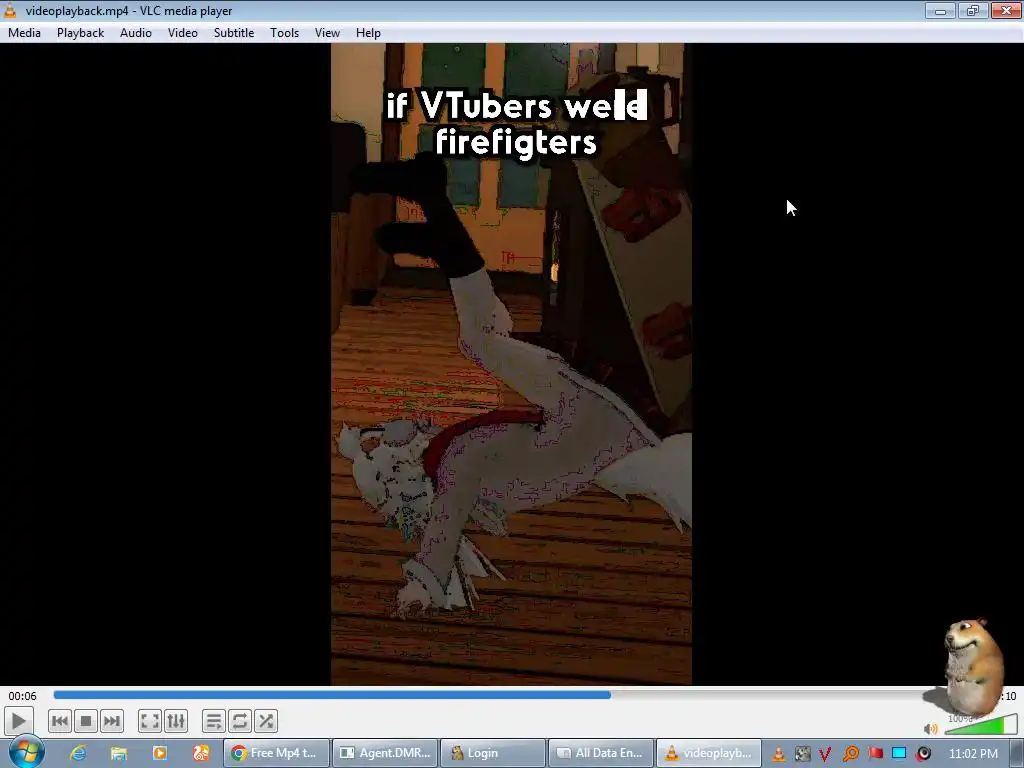The height and width of the screenshot is (768, 1024).
Task: Stop the video playback
Action: pos(86,722)
